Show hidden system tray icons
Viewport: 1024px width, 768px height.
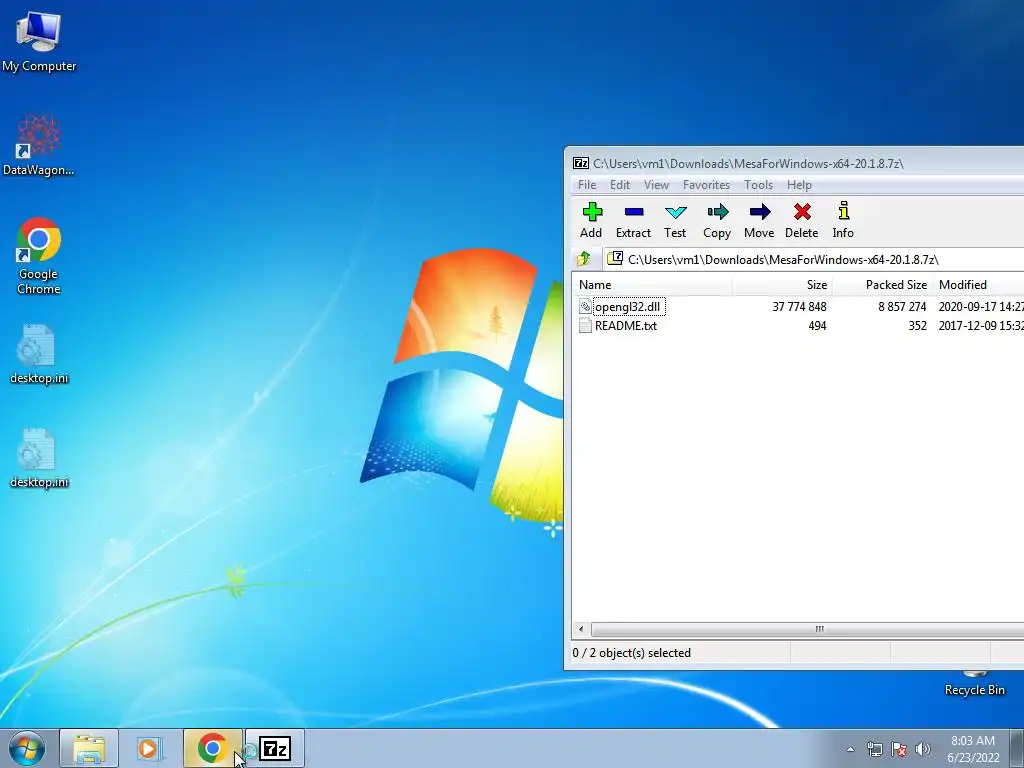850,749
